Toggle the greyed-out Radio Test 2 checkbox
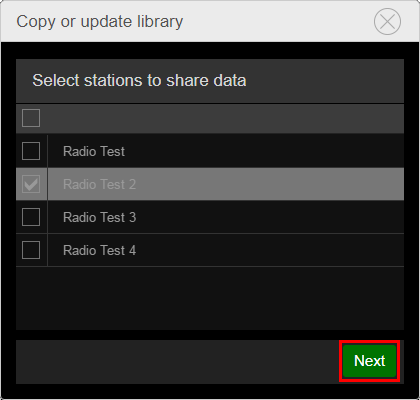The height and width of the screenshot is (400, 420). pyautogui.click(x=31, y=184)
